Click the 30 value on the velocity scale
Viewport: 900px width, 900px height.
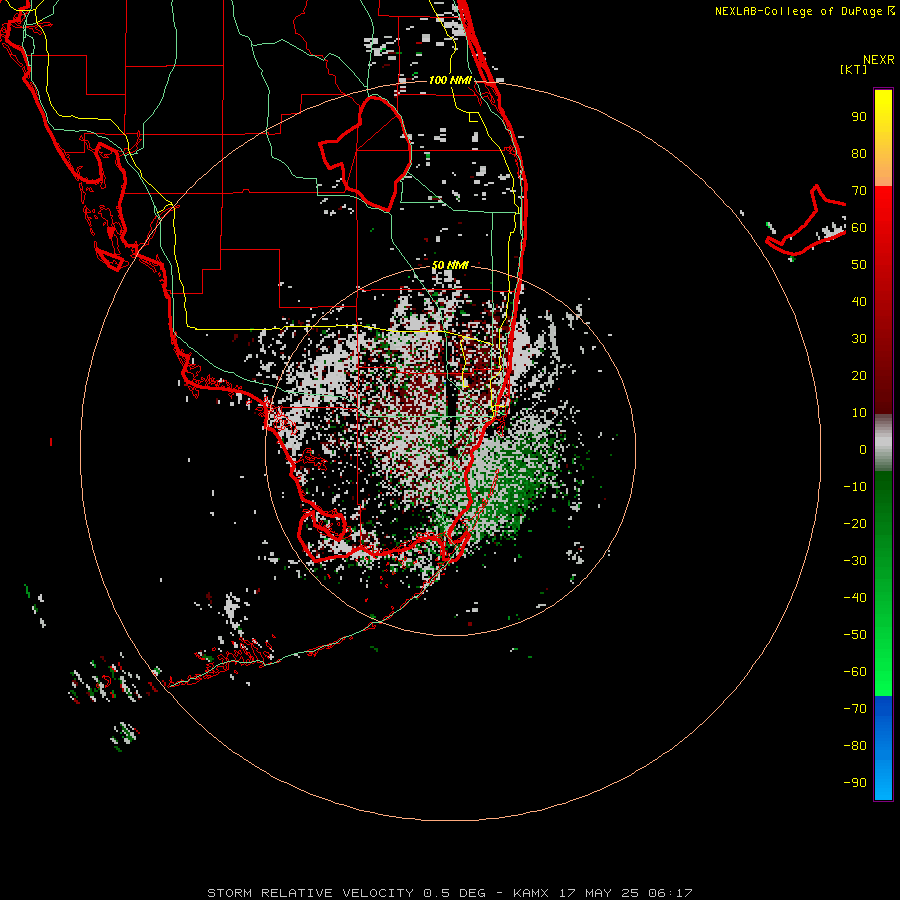pos(859,339)
